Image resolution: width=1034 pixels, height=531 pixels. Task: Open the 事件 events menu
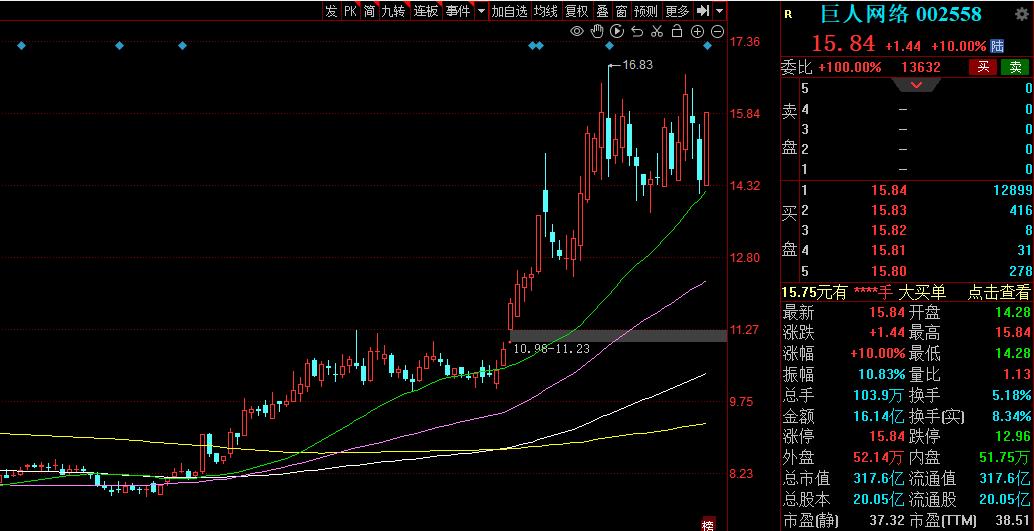[458, 11]
